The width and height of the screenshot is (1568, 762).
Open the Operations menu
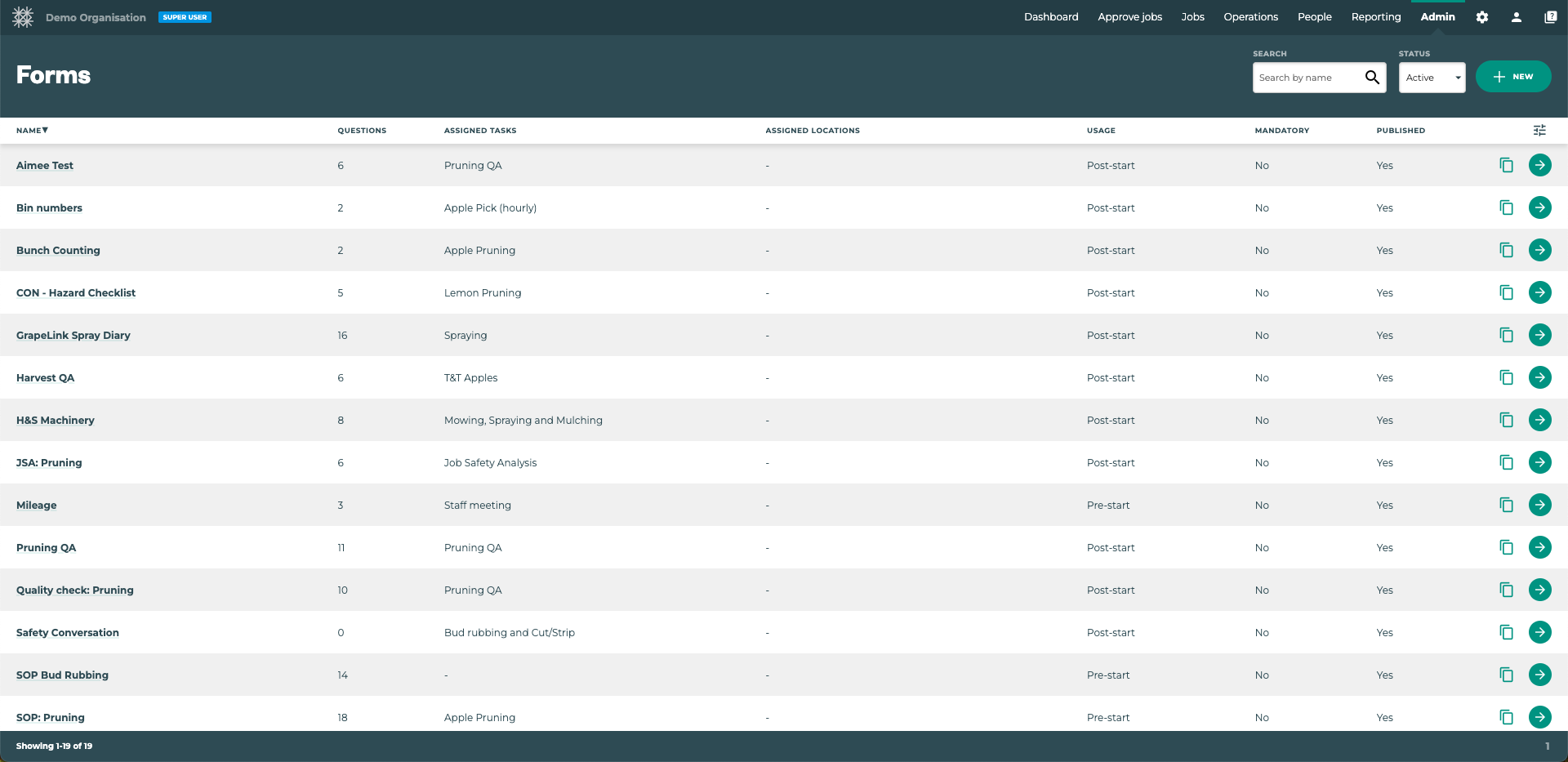point(1250,17)
